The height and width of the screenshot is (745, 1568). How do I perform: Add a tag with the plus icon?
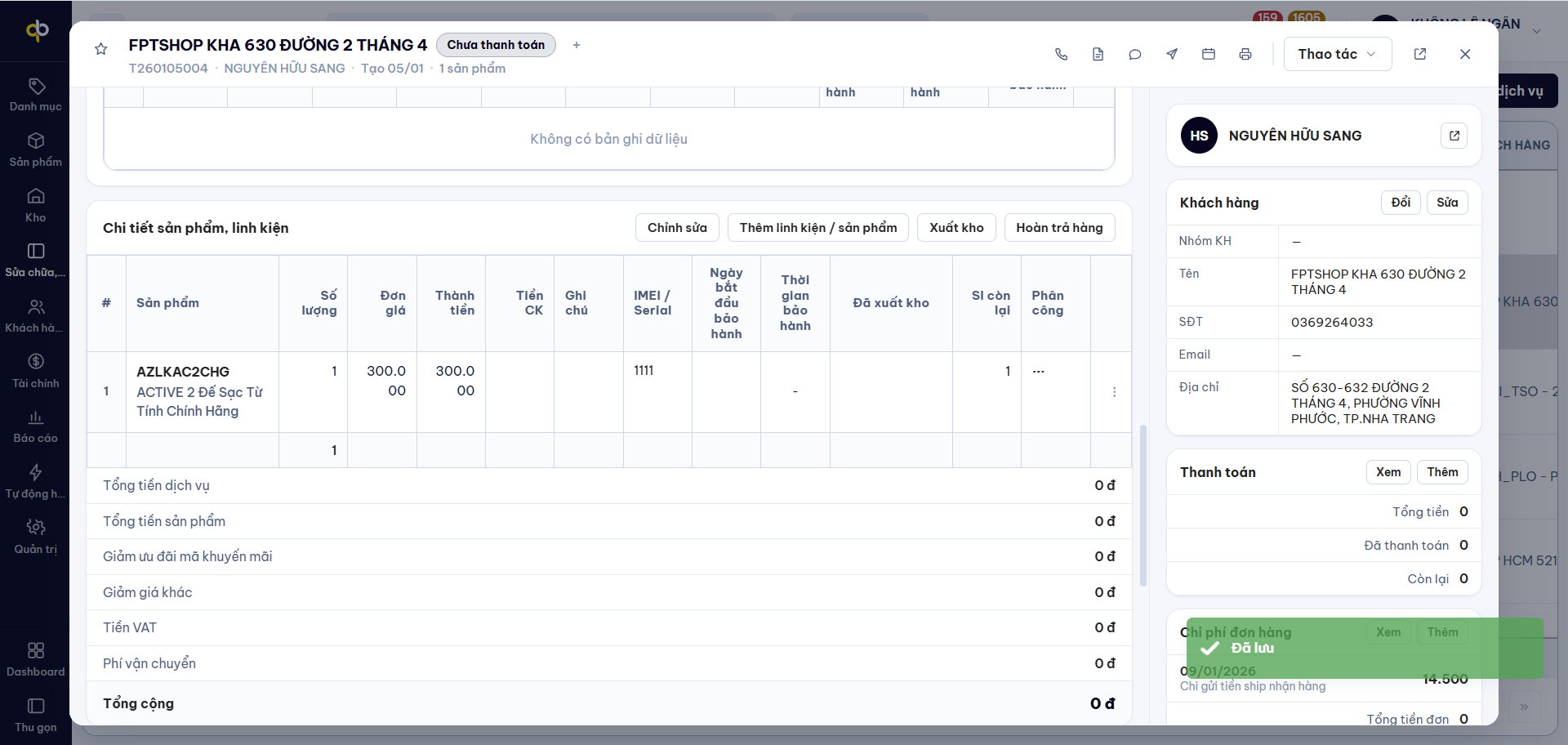(x=577, y=45)
